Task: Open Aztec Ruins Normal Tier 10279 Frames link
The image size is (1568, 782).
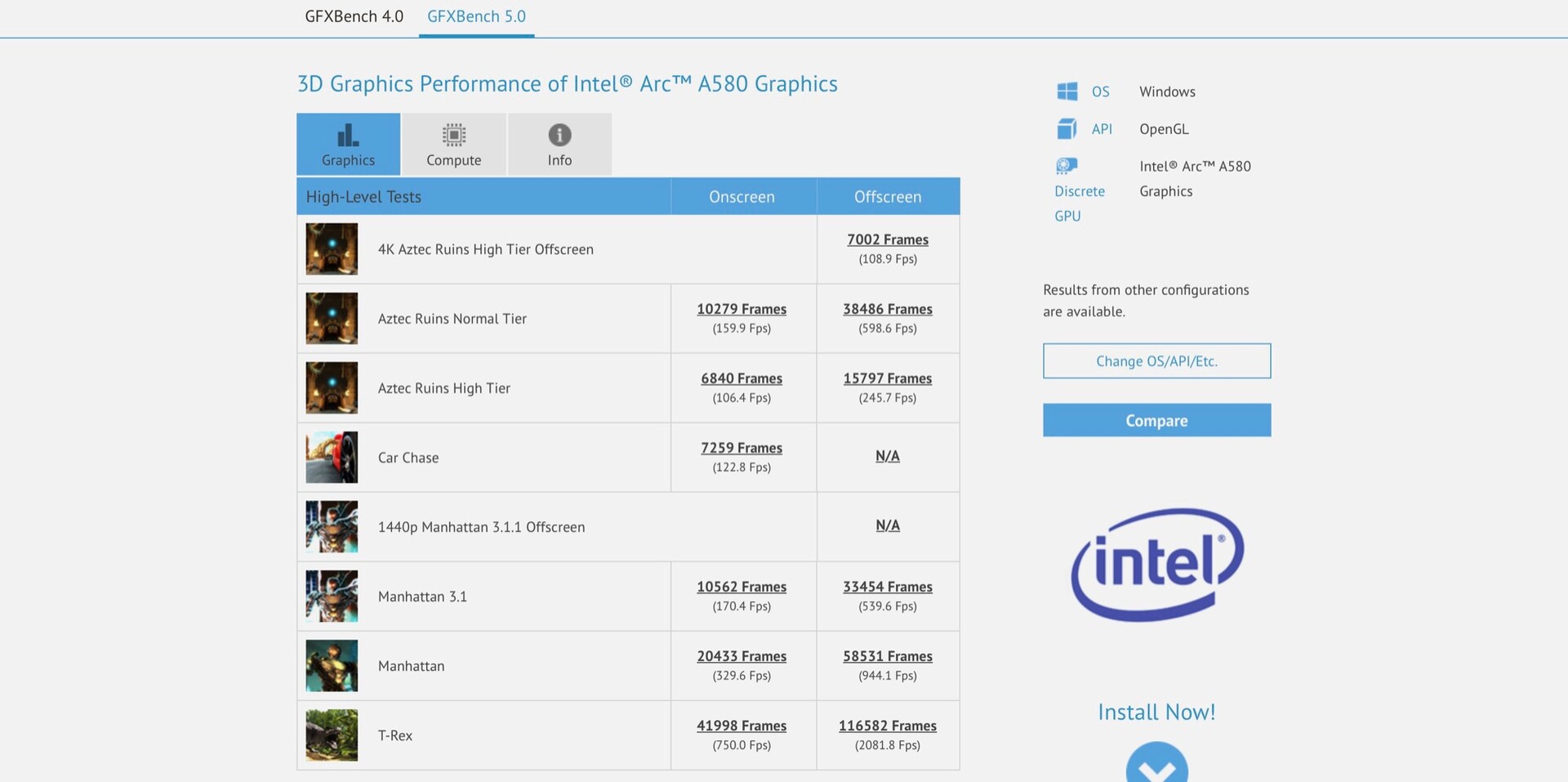Action: coord(742,309)
